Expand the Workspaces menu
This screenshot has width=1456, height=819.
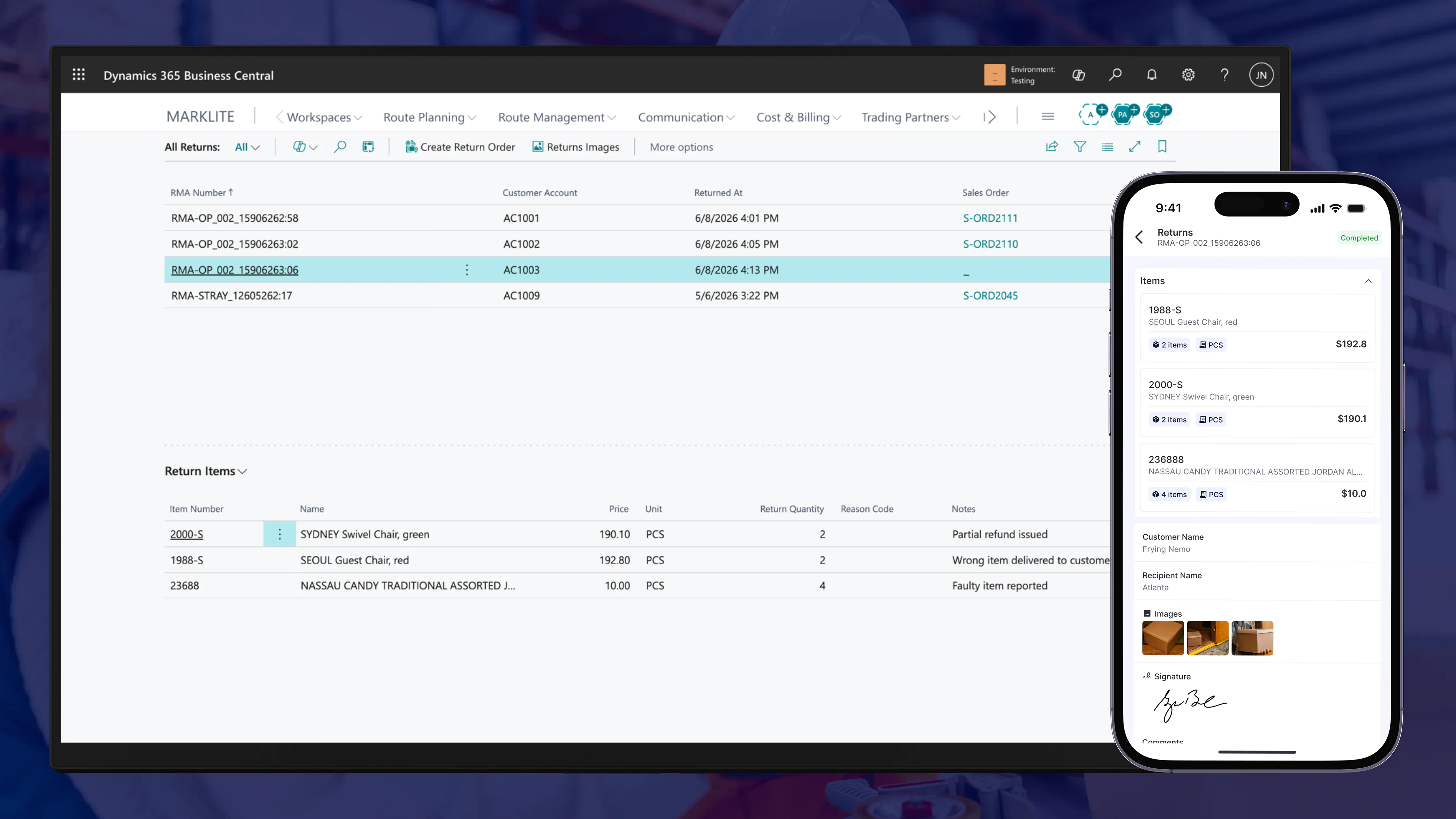click(324, 117)
